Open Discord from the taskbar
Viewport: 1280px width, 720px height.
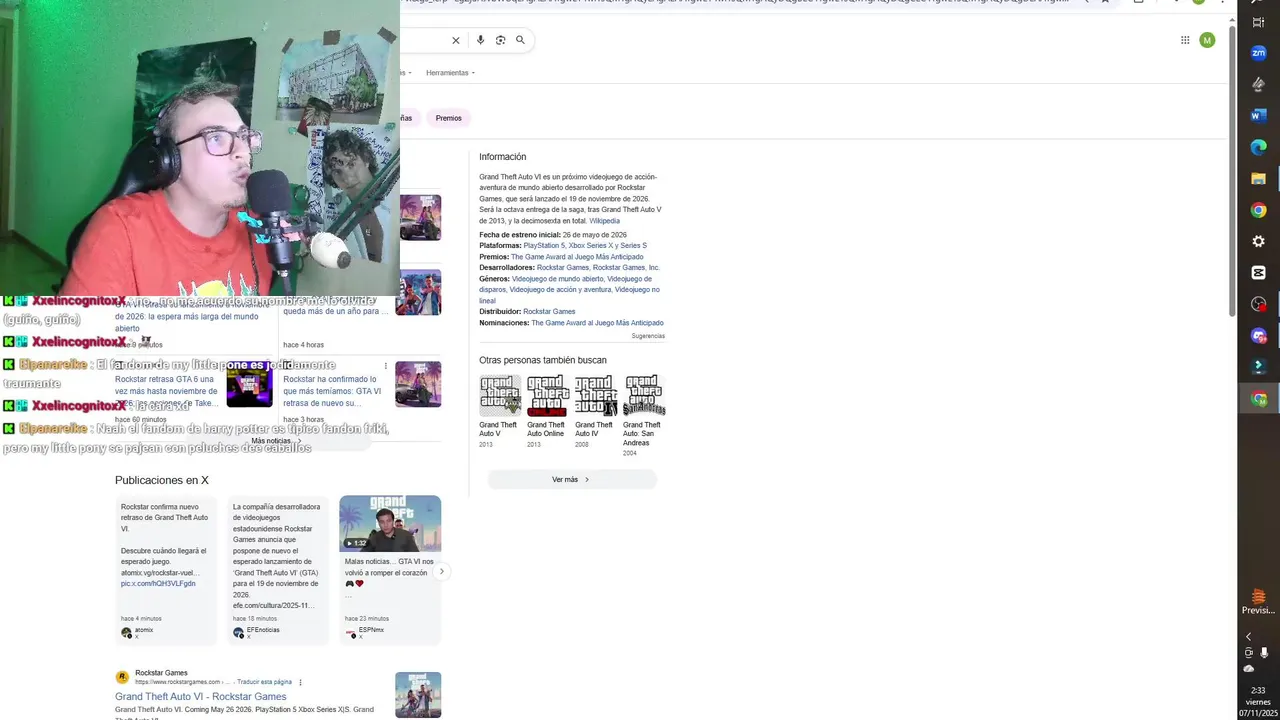[x=1258, y=336]
